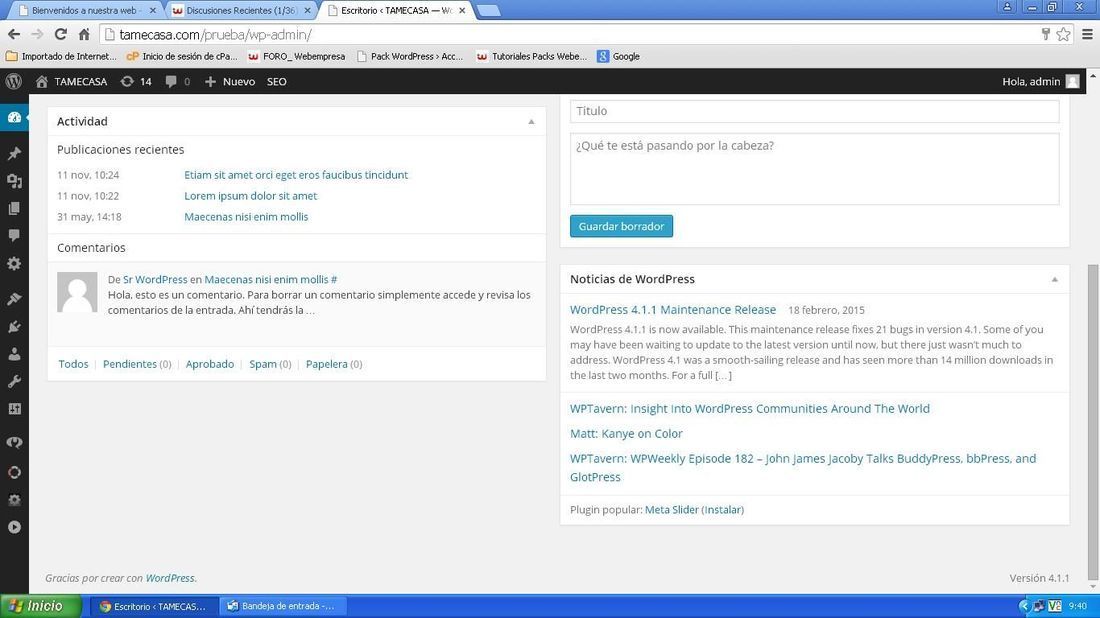Open the SEO menu in admin bar
Viewport: 1100px width, 618px height.
pos(276,81)
